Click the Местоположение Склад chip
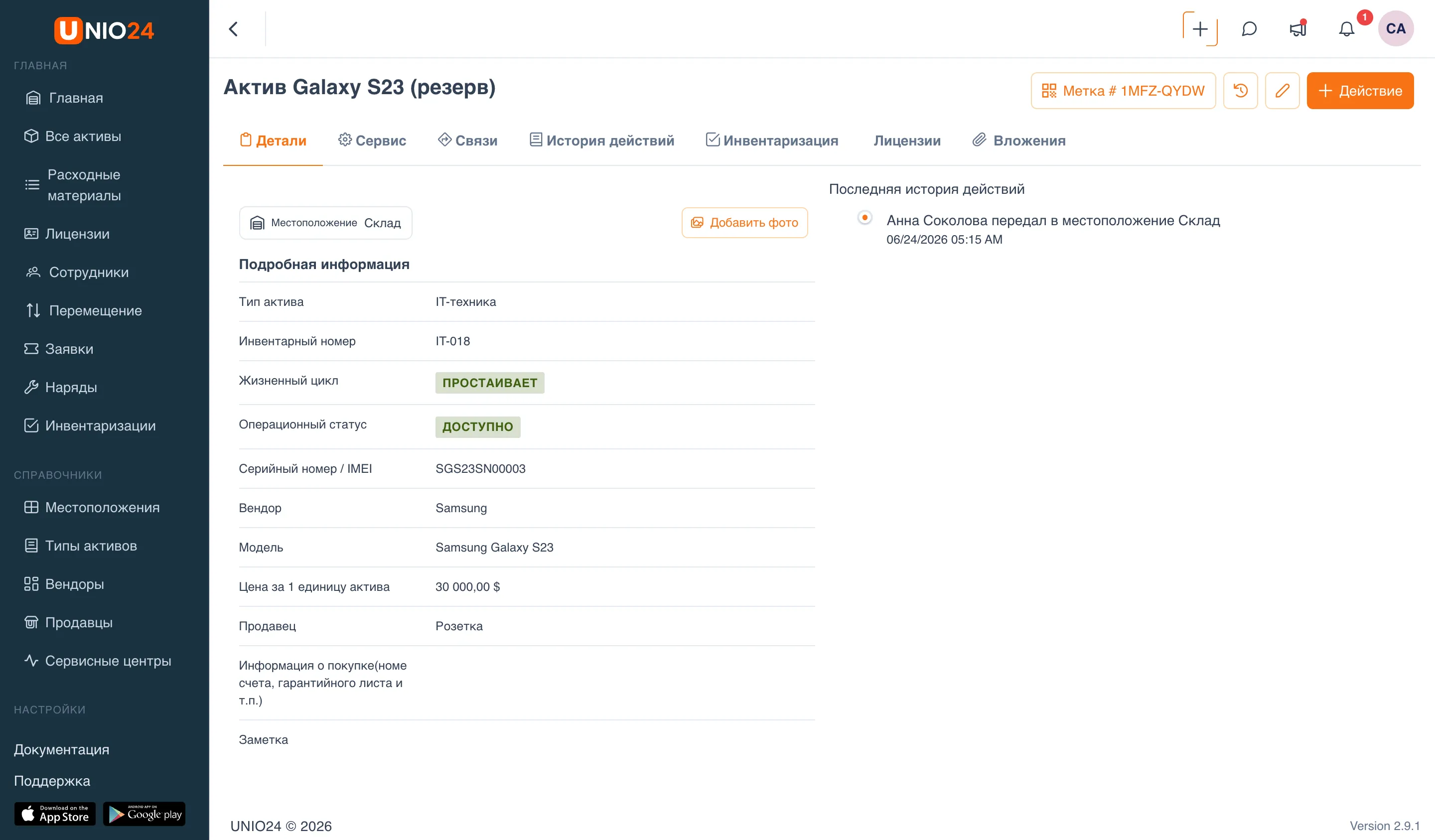The image size is (1435, 840). click(x=325, y=223)
